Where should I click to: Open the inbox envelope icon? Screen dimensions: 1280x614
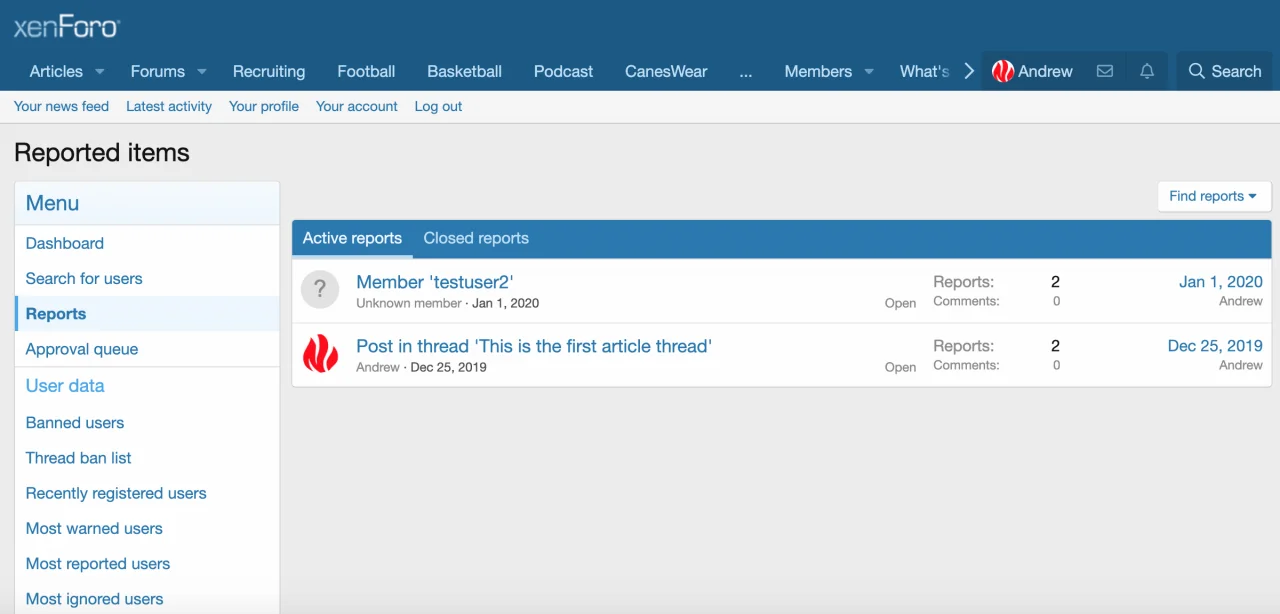pos(1104,71)
